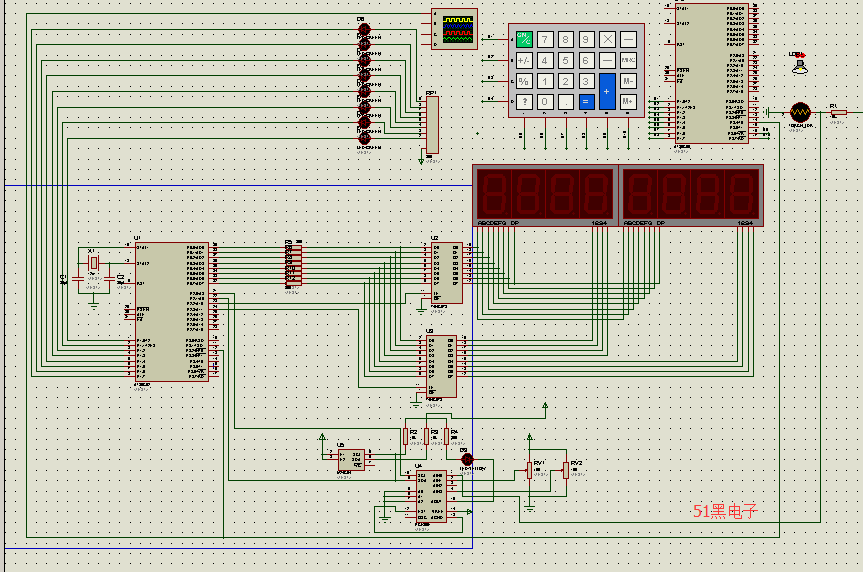
Task: Select the round signal source symbol
Action: tap(800, 112)
